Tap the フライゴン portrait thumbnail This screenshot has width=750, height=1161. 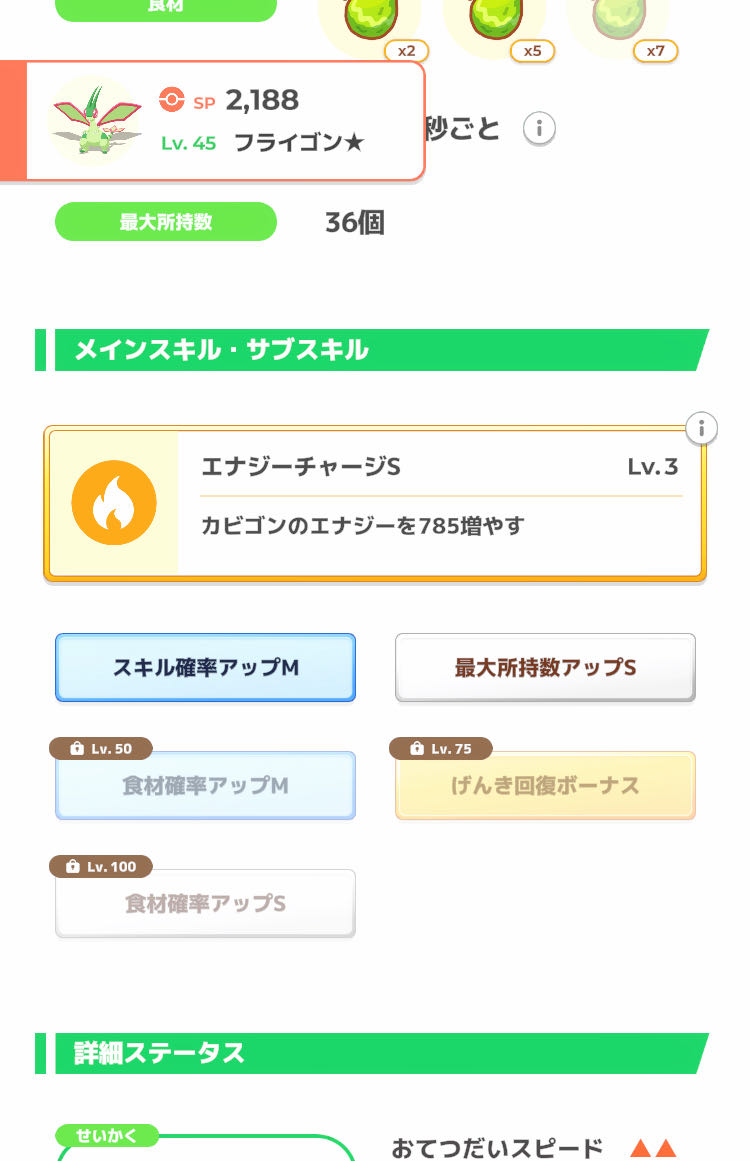(x=95, y=121)
